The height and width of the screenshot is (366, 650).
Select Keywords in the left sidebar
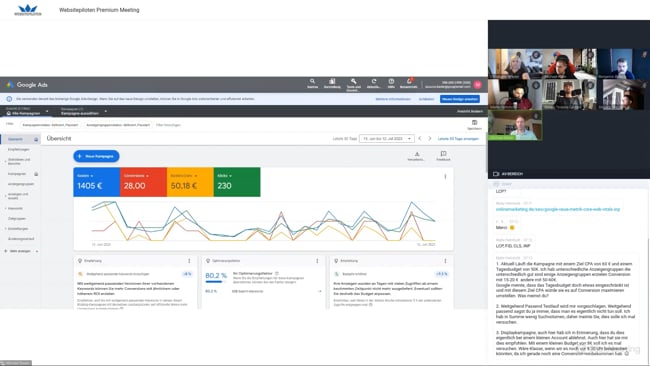[15, 208]
